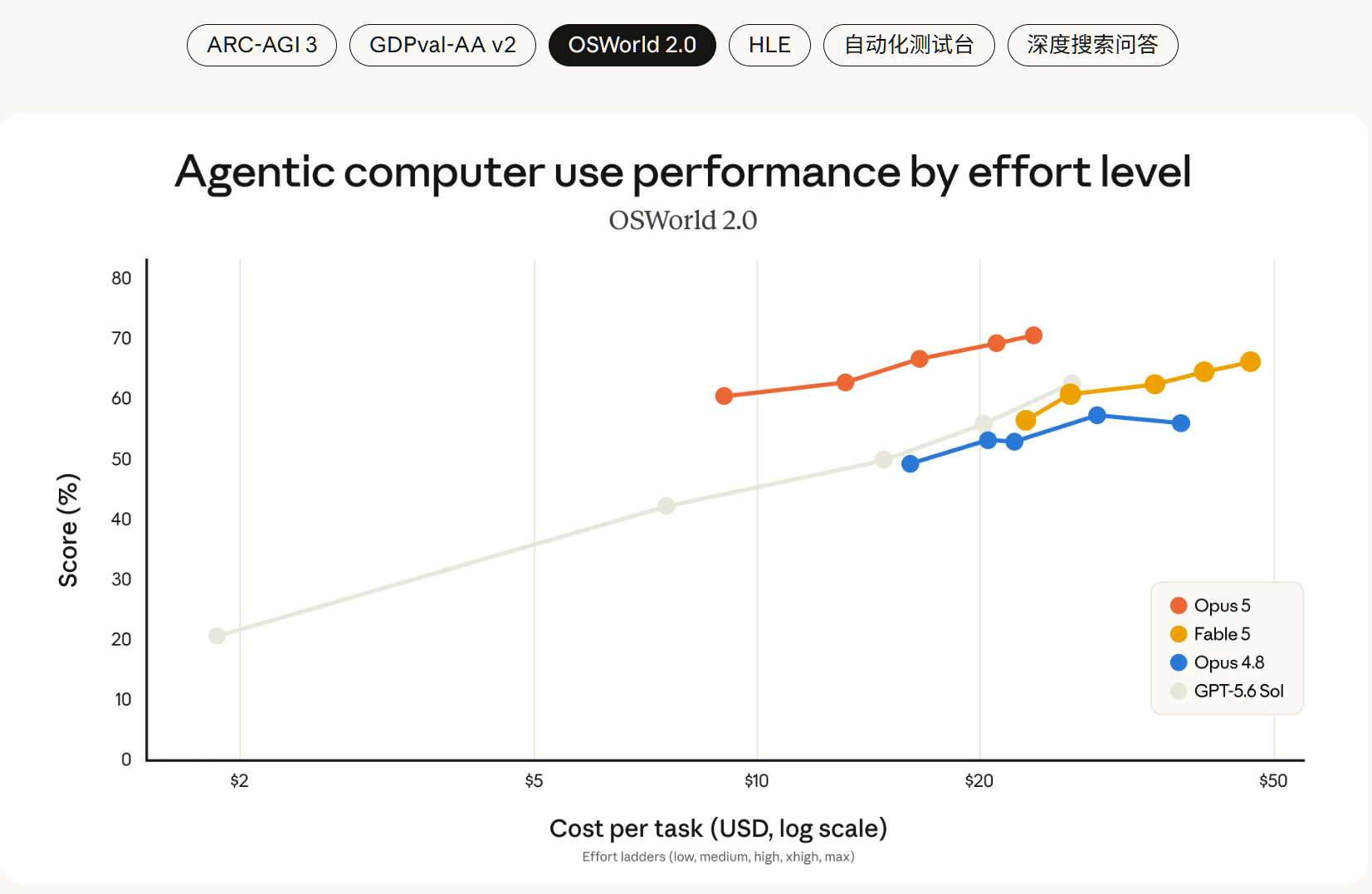Open the 自动化测试台 tab

click(x=909, y=45)
